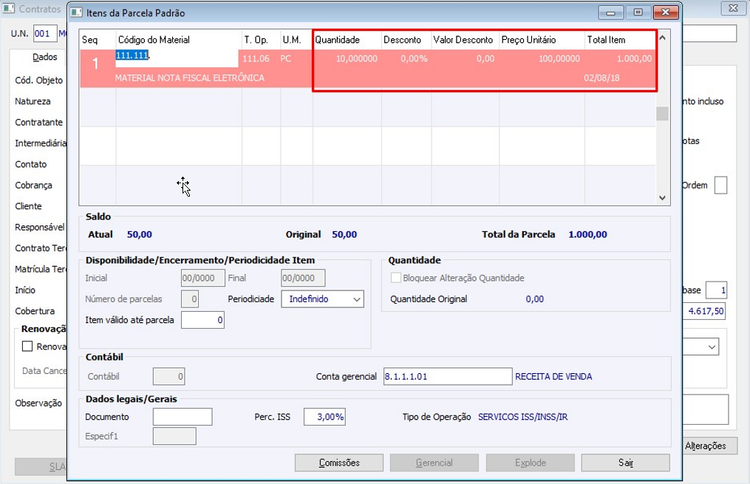
Task: Close the background Contratos window
Action: point(733,8)
